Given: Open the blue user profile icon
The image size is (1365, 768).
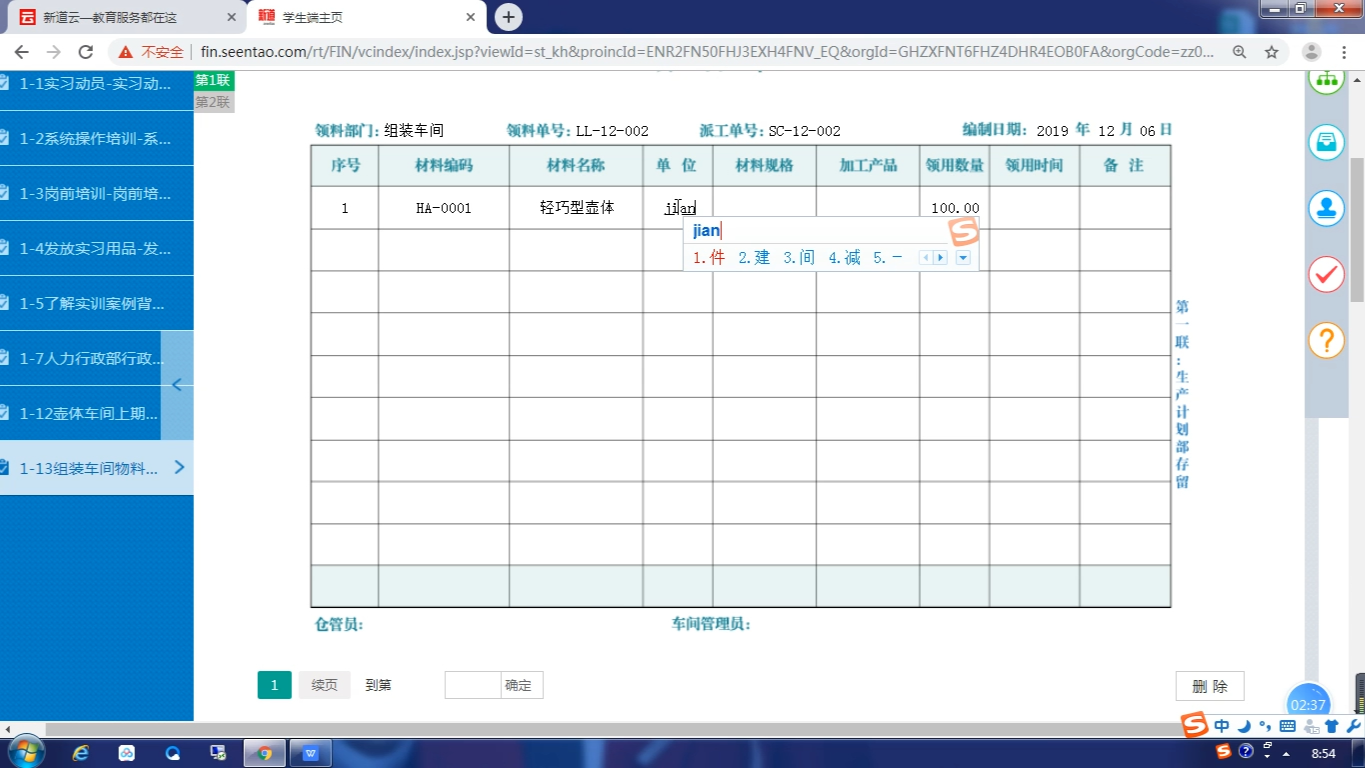Looking at the screenshot, I should tap(1326, 208).
